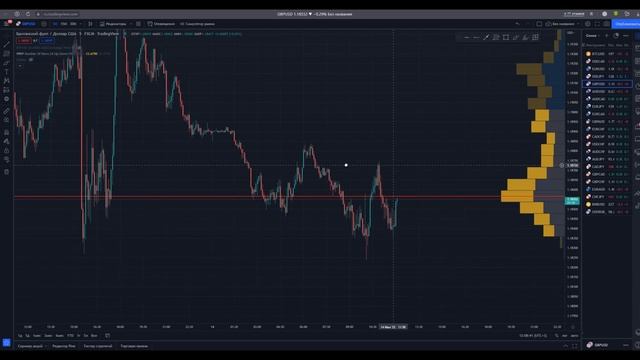This screenshot has width=640, height=360.
Task: Open the Strategy Tester bottom tab
Action: [98, 346]
